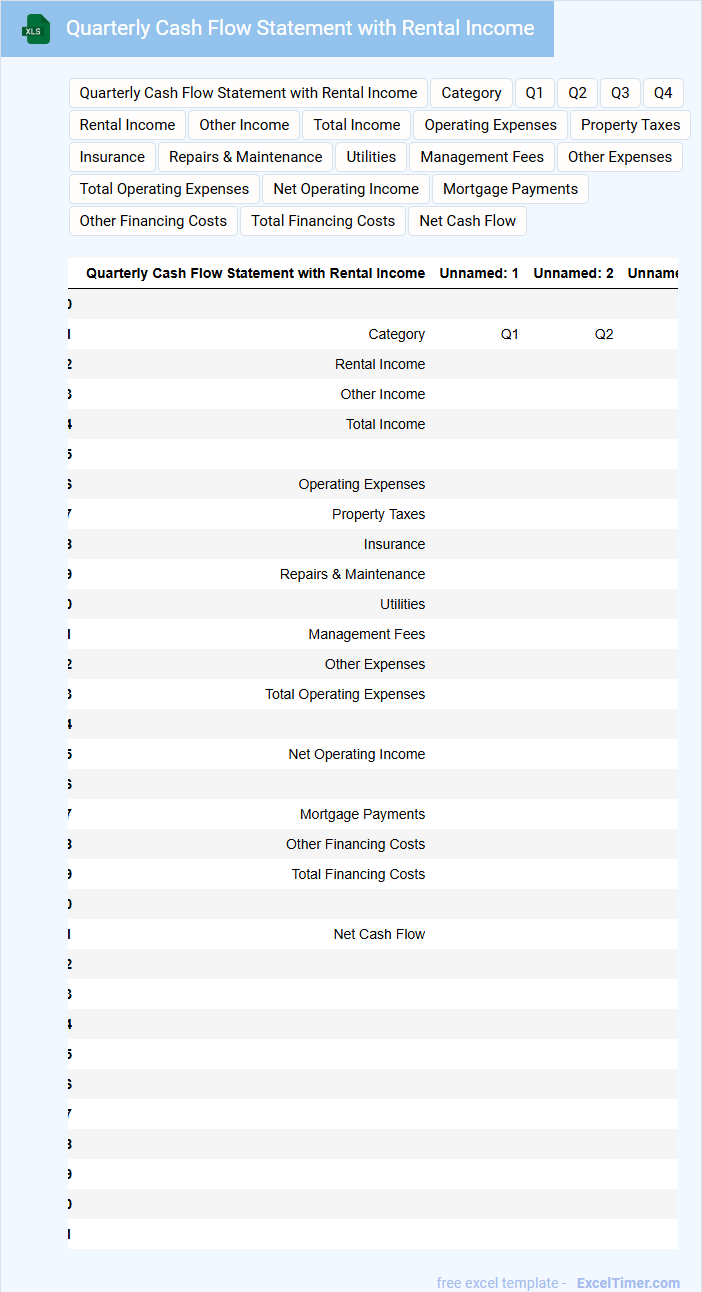This screenshot has width=702, height=1292.
Task: Choose the Property Taxes tag
Action: [x=630, y=125]
